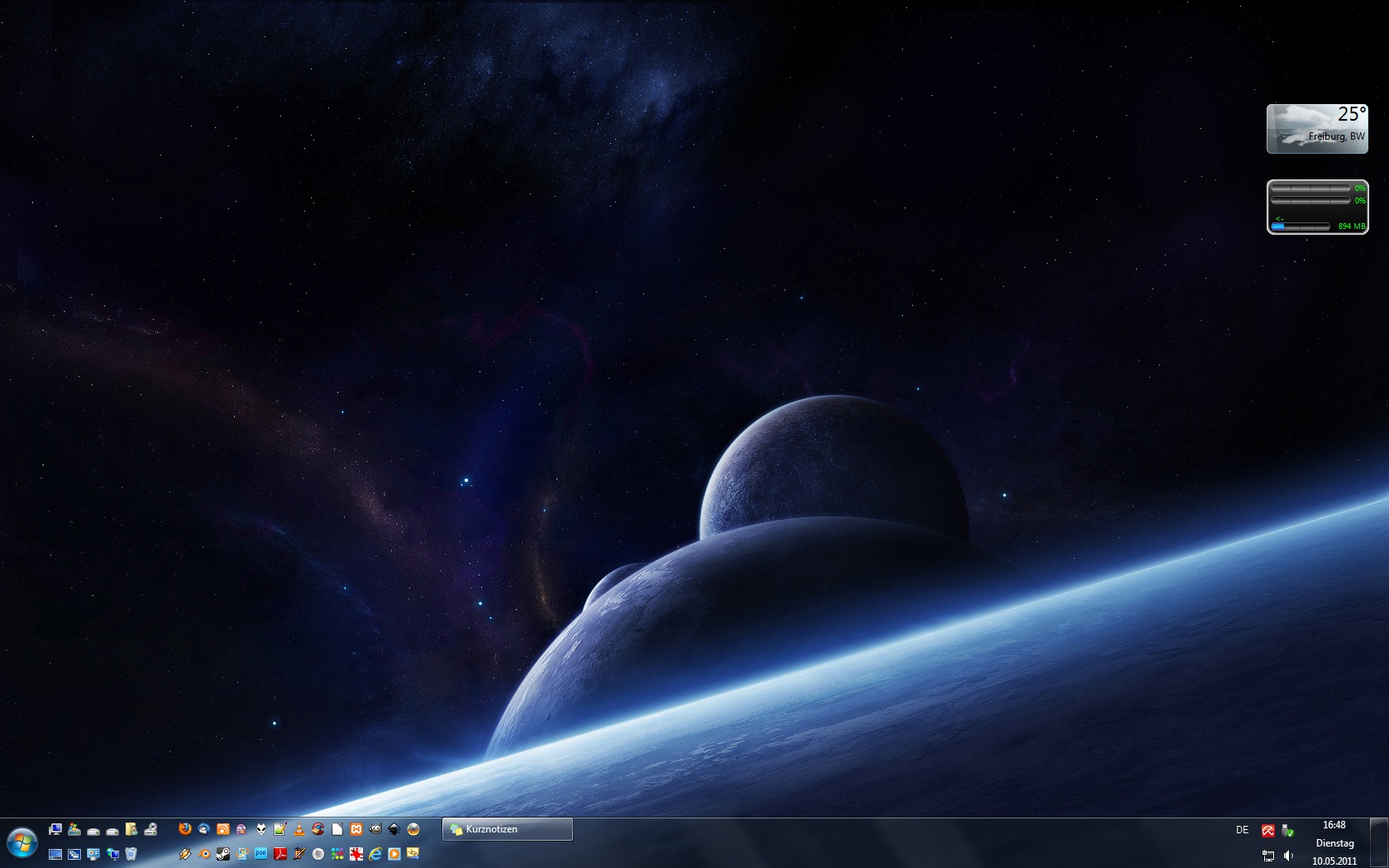Open the weather gadget showing 25°
Viewport: 1389px width, 868px height.
(1317, 129)
